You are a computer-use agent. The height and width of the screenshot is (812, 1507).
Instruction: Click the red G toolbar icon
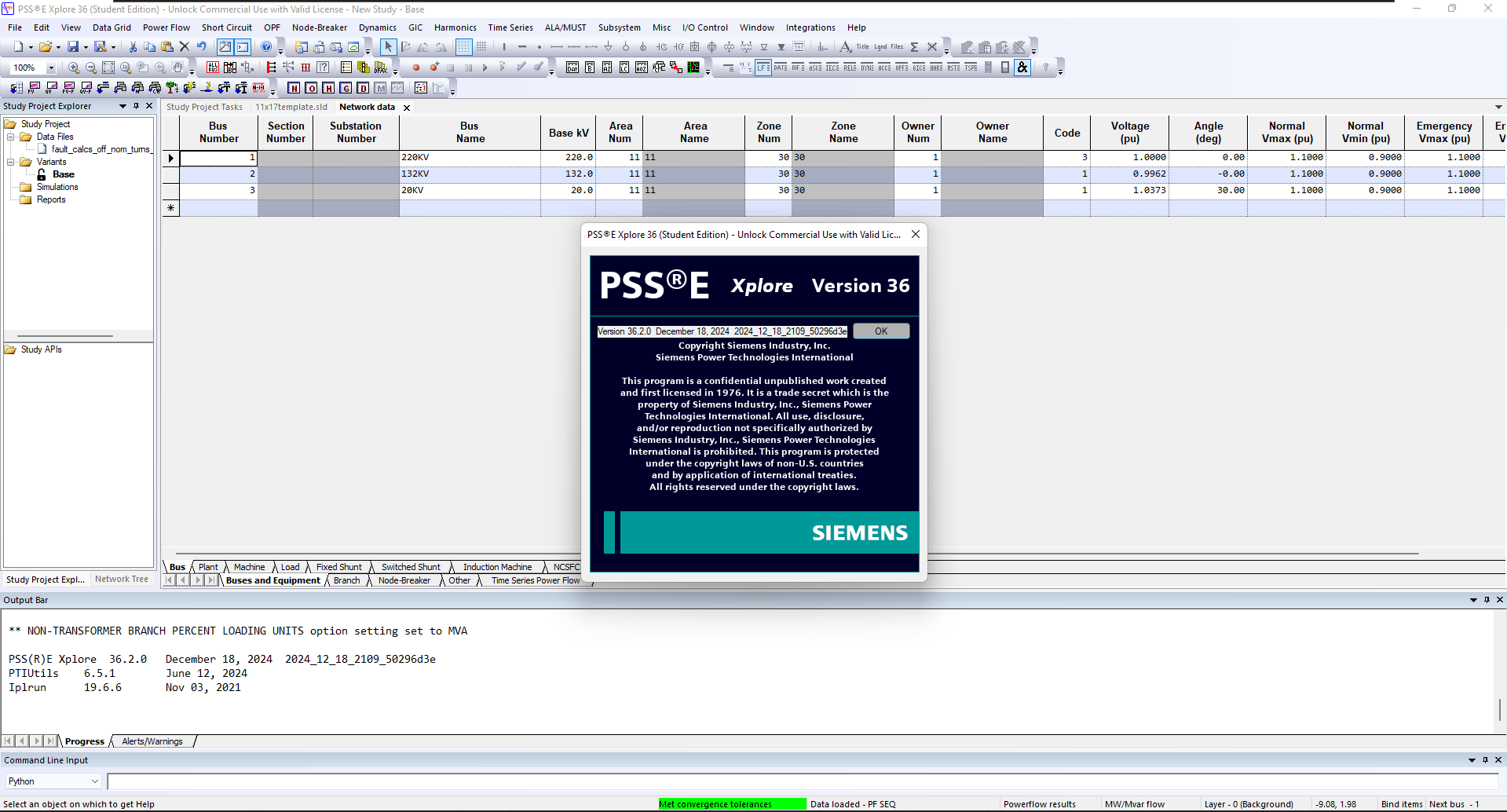click(x=346, y=88)
